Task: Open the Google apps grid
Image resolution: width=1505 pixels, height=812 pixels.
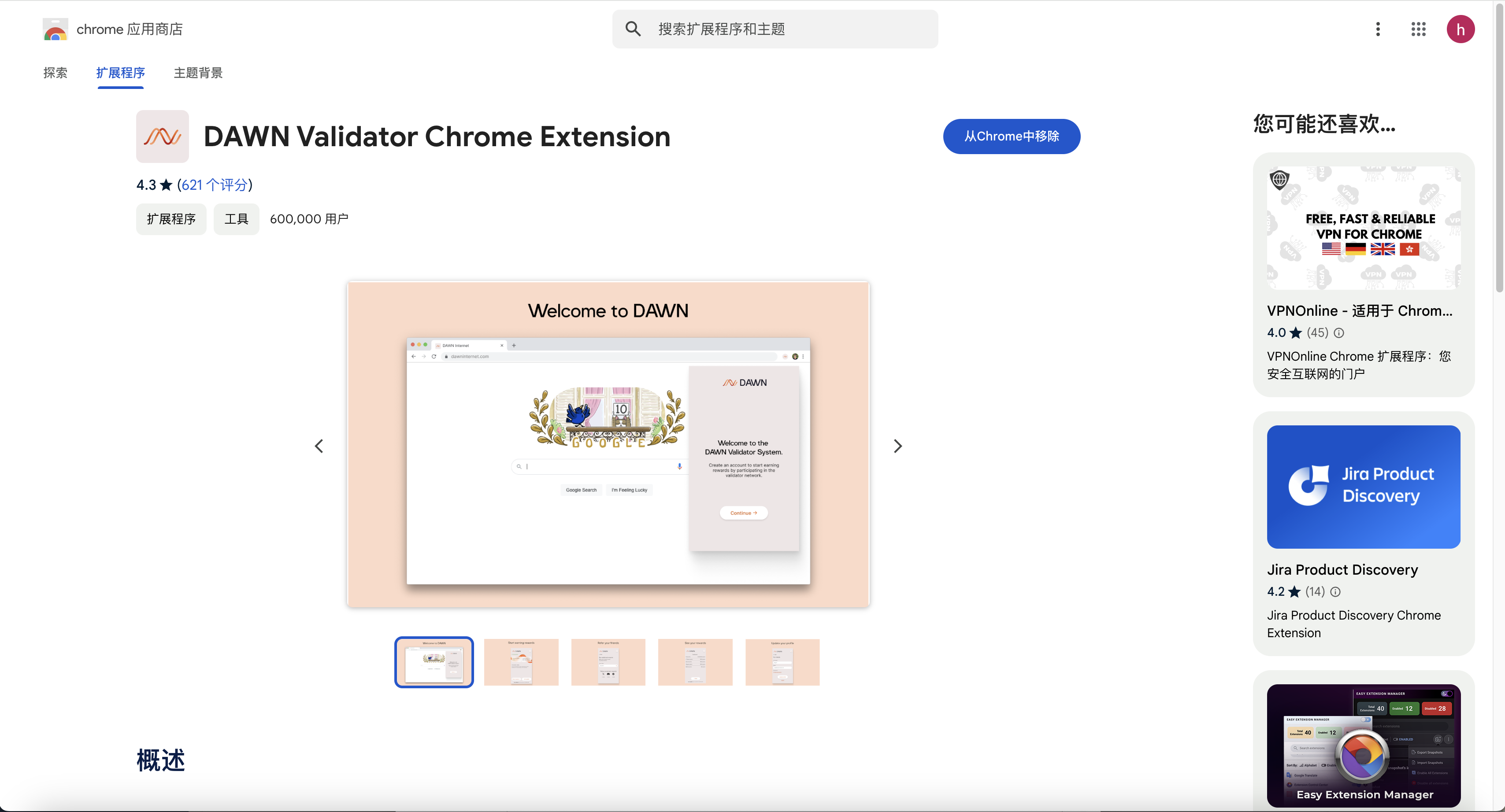Action: tap(1419, 29)
